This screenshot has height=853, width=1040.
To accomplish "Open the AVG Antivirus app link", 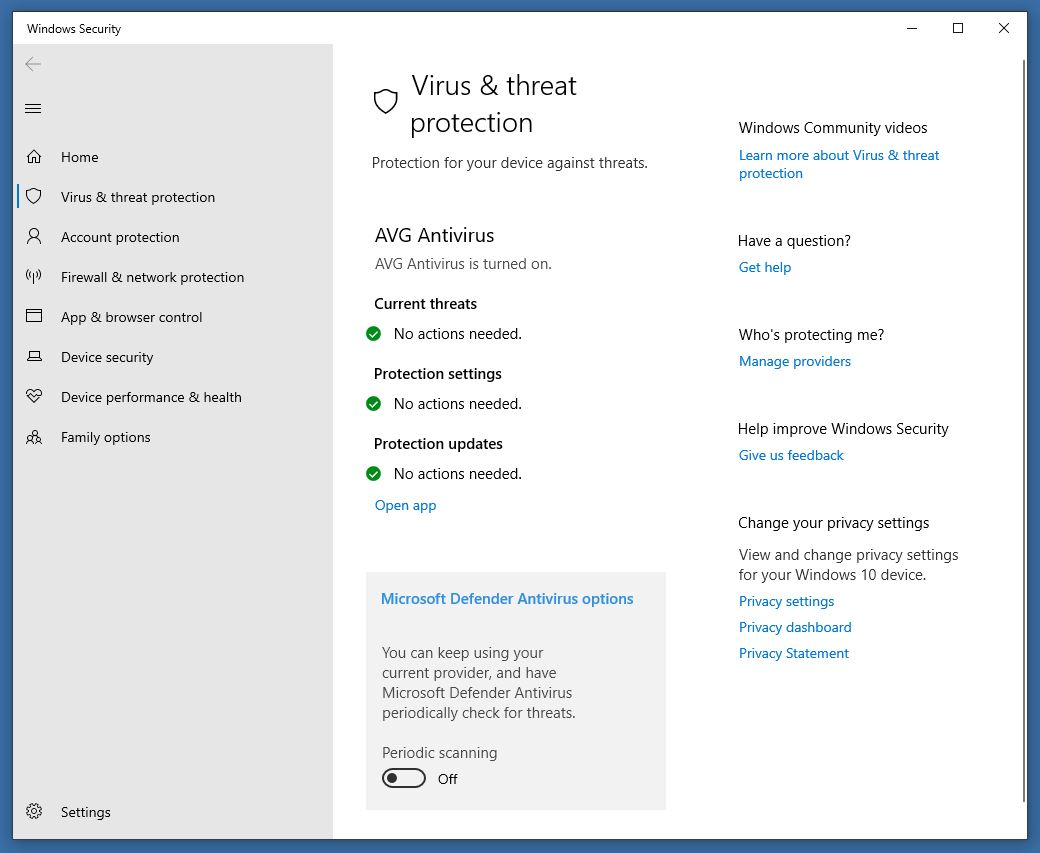I will pos(405,505).
